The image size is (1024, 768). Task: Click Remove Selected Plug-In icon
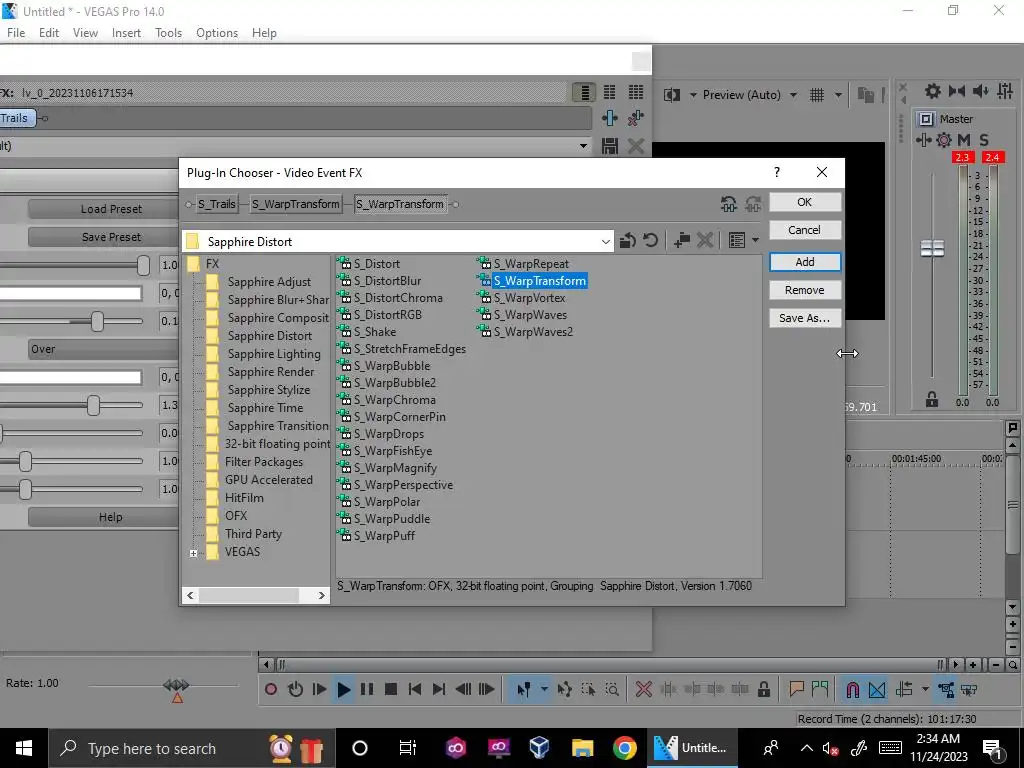pos(635,118)
